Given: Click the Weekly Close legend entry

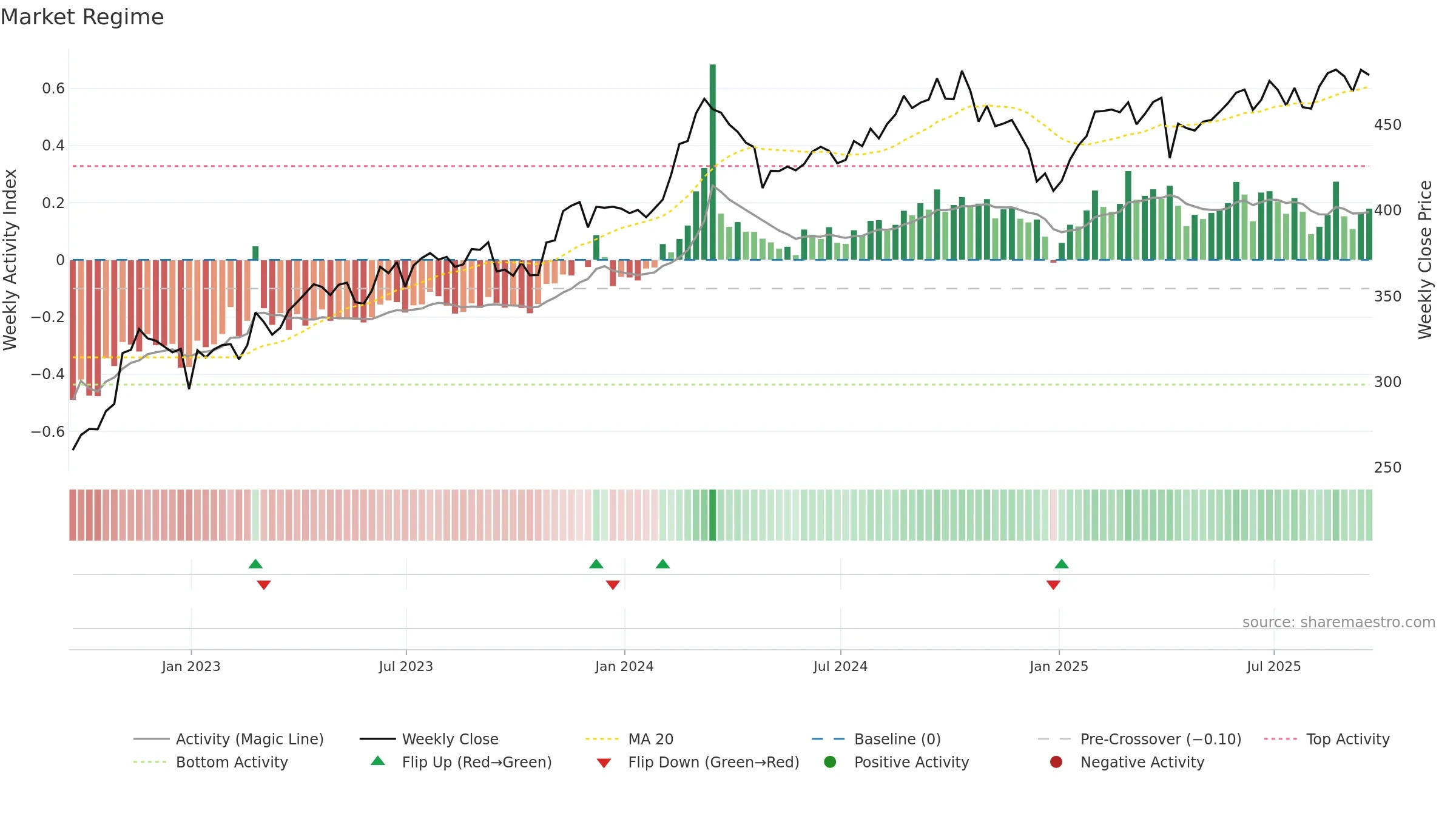Looking at the screenshot, I should point(429,739).
